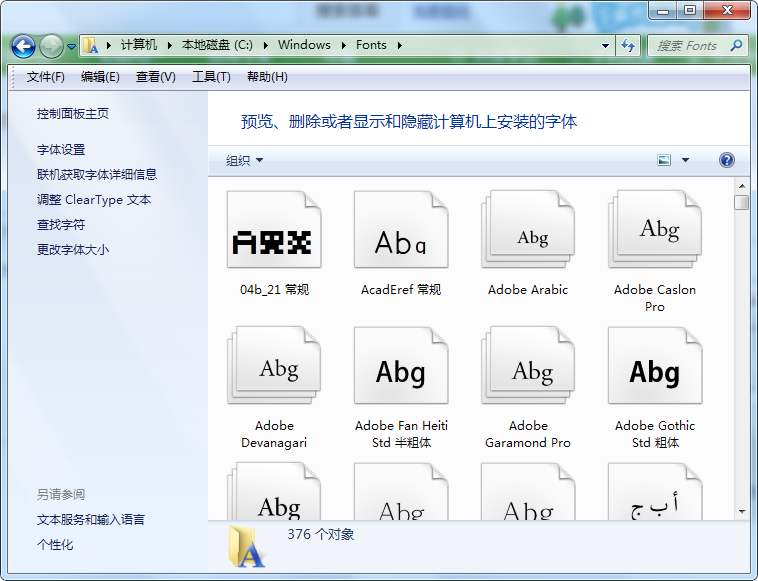
Task: Select the Adobe Caslon Pro font icon
Action: coord(655,230)
